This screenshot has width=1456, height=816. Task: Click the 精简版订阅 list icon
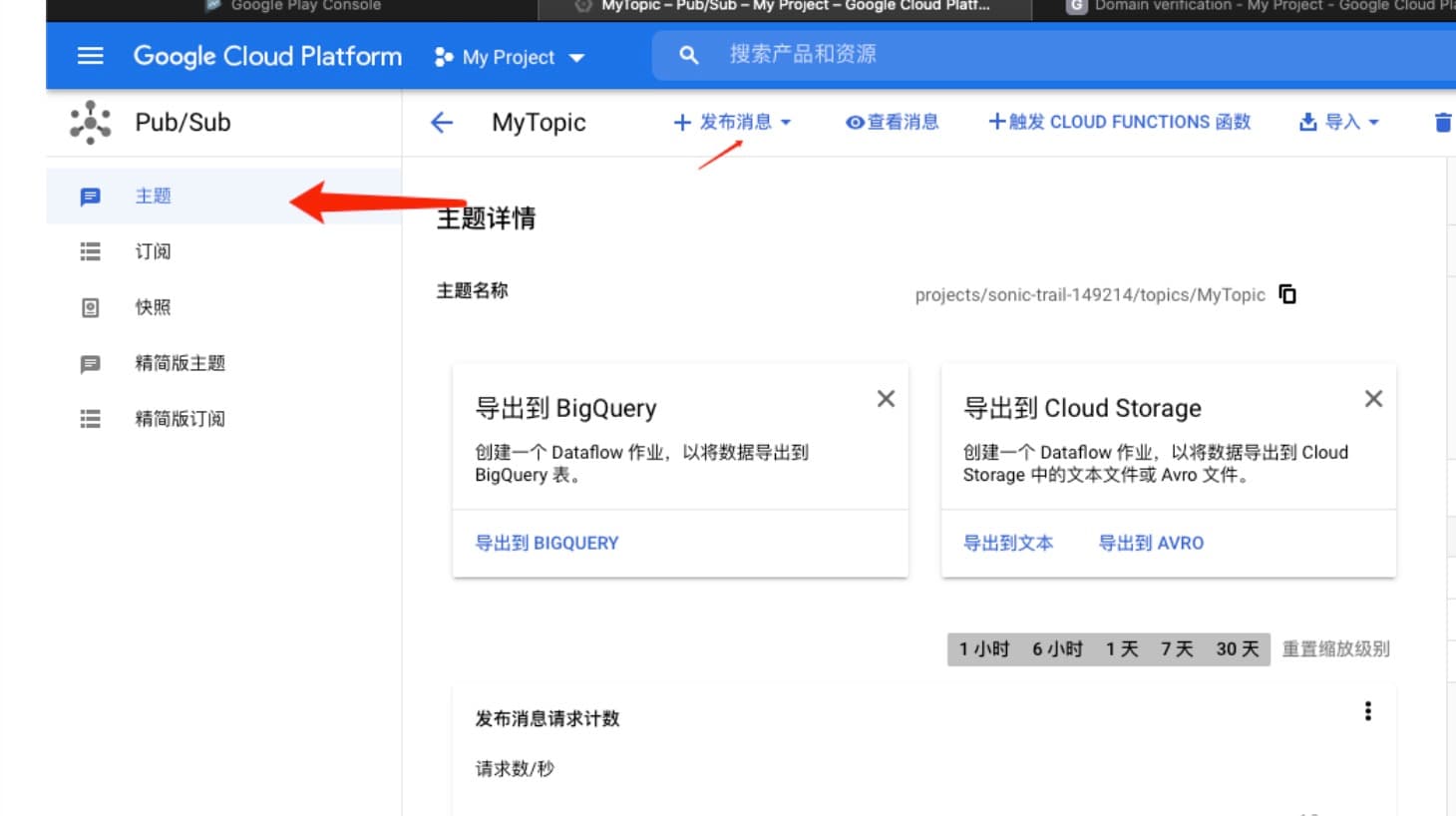point(90,419)
